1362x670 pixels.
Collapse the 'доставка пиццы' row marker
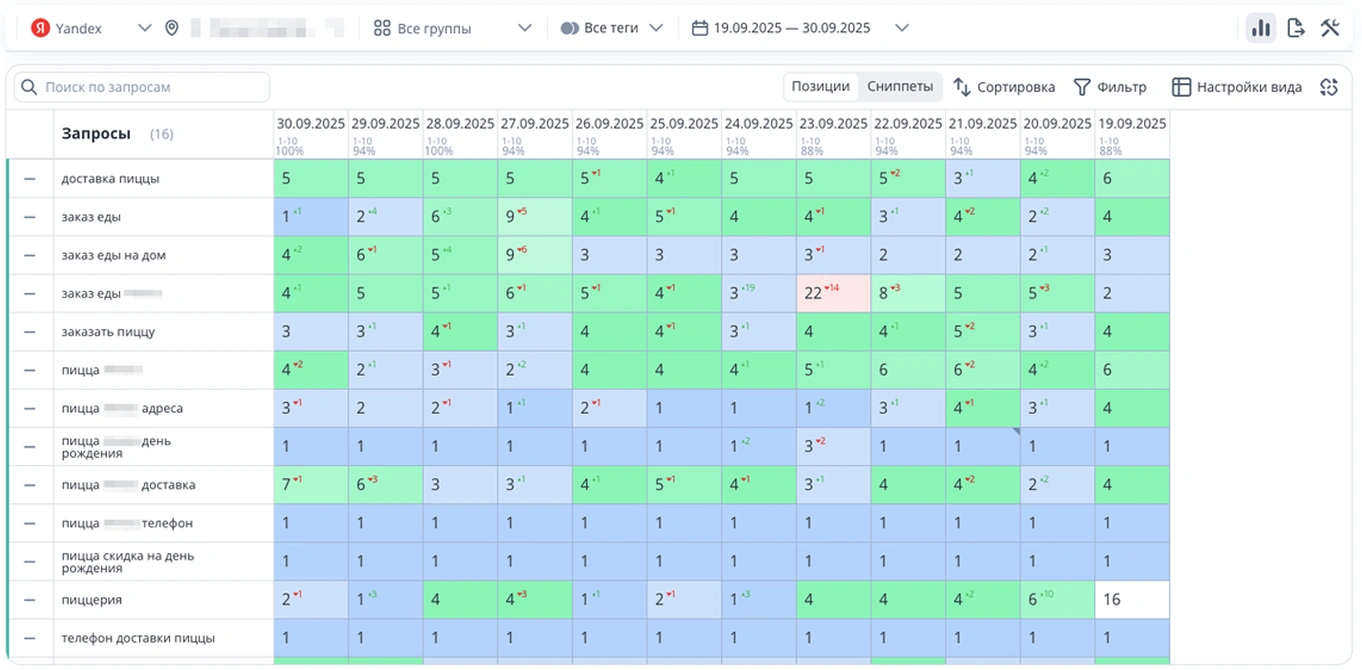point(29,179)
